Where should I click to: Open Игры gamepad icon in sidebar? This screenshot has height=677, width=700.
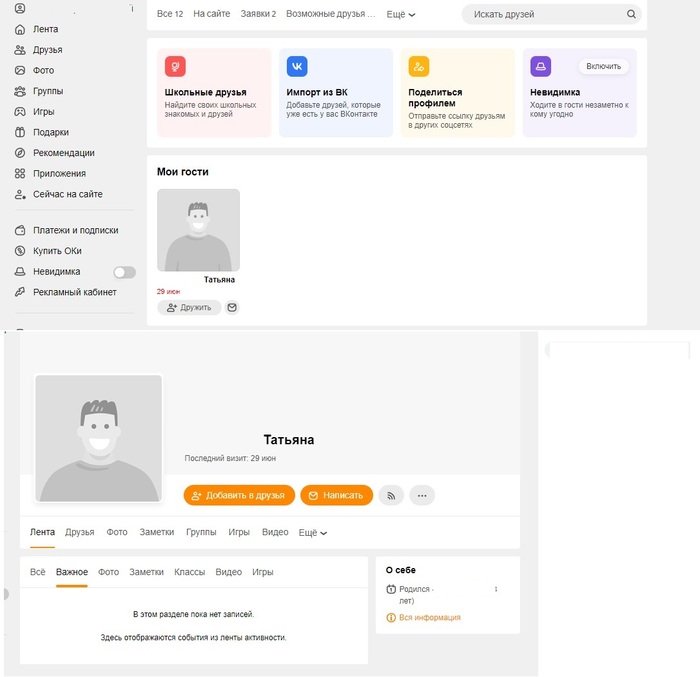tap(20, 112)
